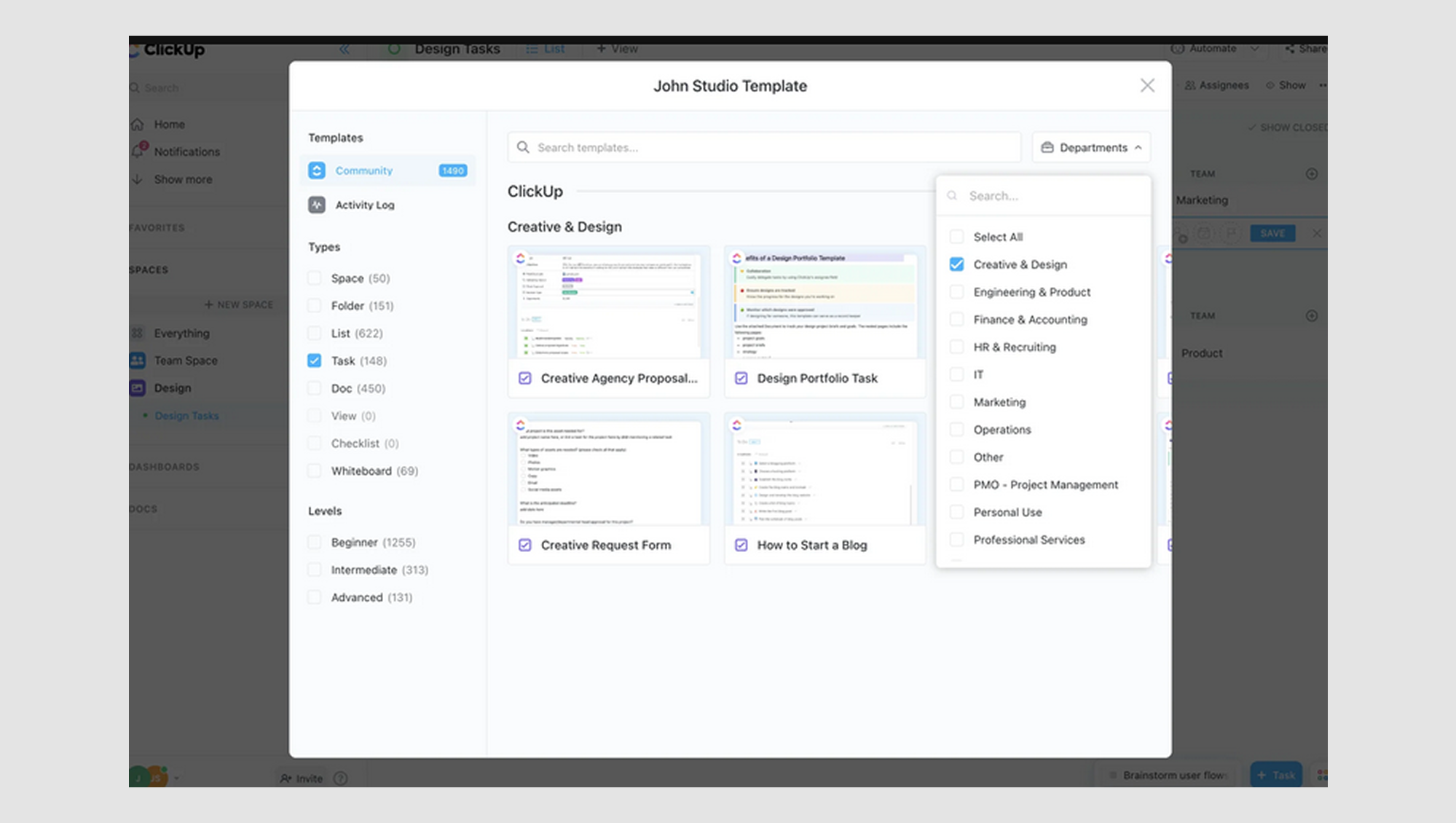This screenshot has height=823, width=1456.
Task: Add a new view with + View
Action: tap(617, 49)
